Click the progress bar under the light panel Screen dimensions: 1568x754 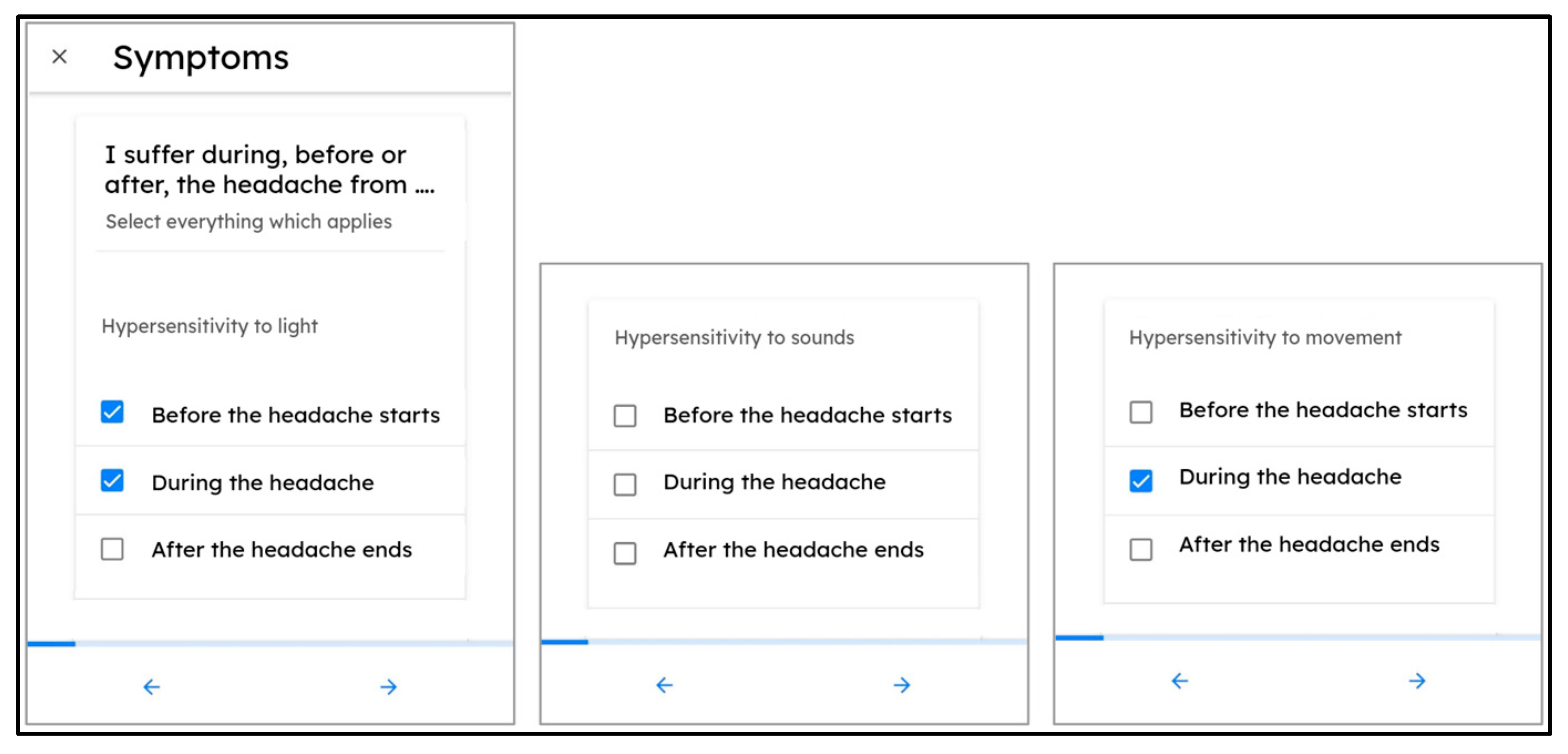click(270, 643)
